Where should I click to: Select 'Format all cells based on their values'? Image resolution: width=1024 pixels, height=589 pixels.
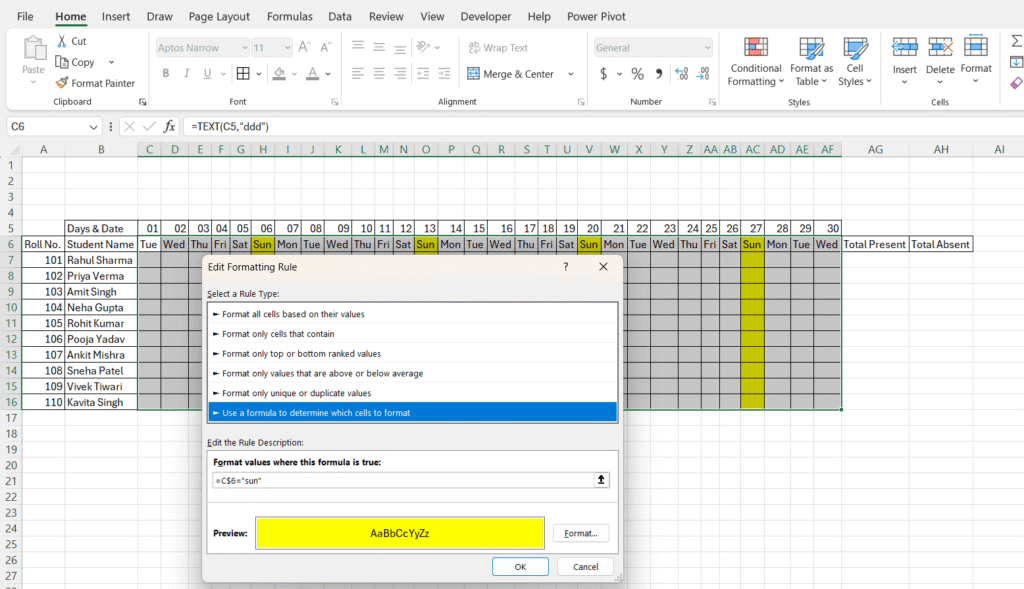click(x=413, y=314)
